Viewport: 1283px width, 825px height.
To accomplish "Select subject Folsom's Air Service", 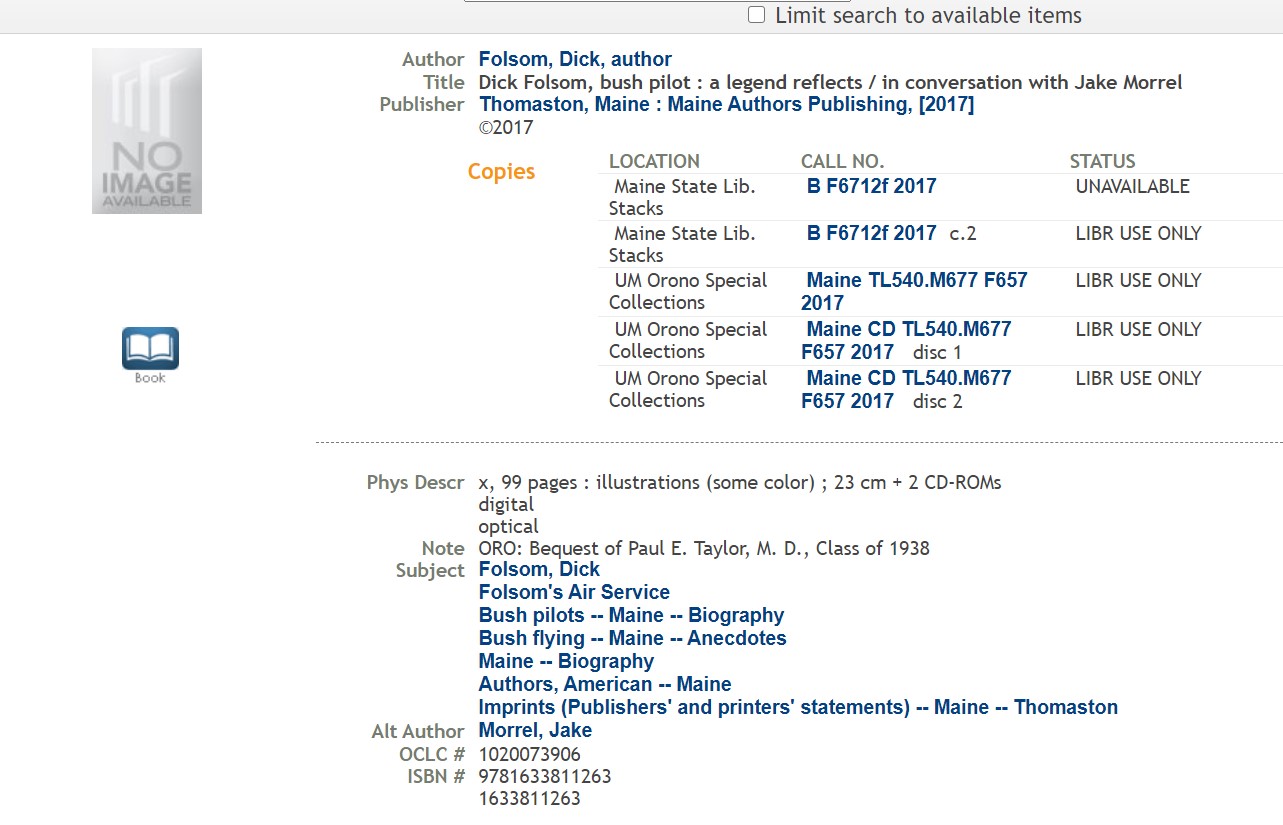I will tap(574, 592).
